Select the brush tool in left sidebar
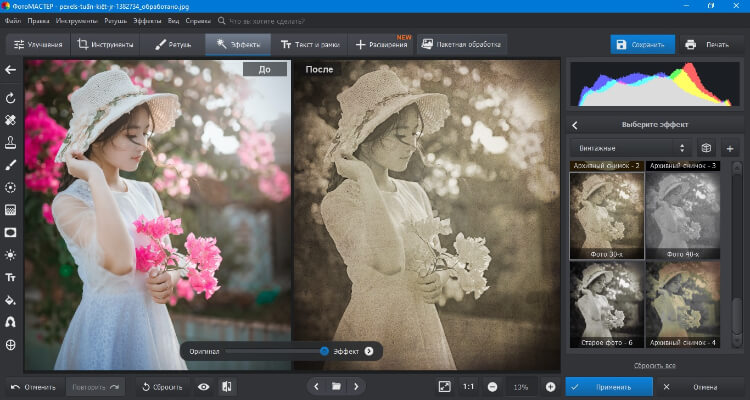This screenshot has height=400, width=750. [11, 164]
